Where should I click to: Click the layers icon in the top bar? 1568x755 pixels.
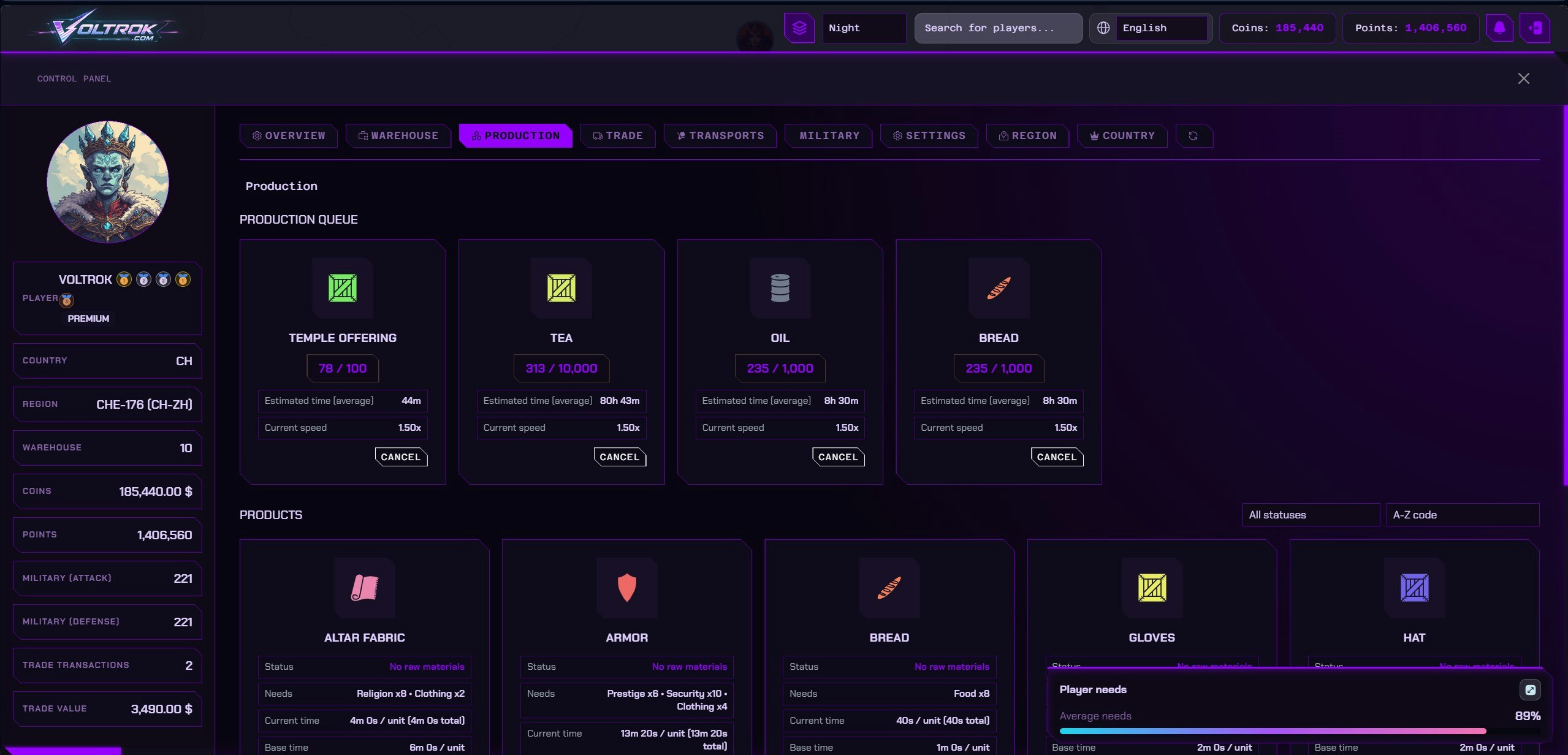[799, 28]
